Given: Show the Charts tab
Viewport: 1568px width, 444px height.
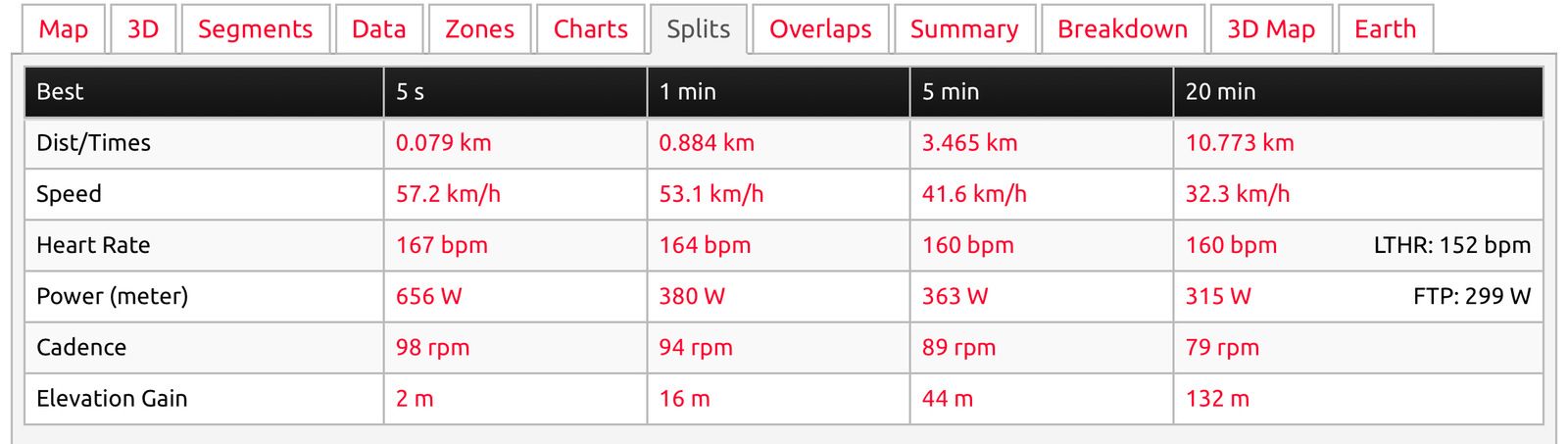Looking at the screenshot, I should (590, 29).
